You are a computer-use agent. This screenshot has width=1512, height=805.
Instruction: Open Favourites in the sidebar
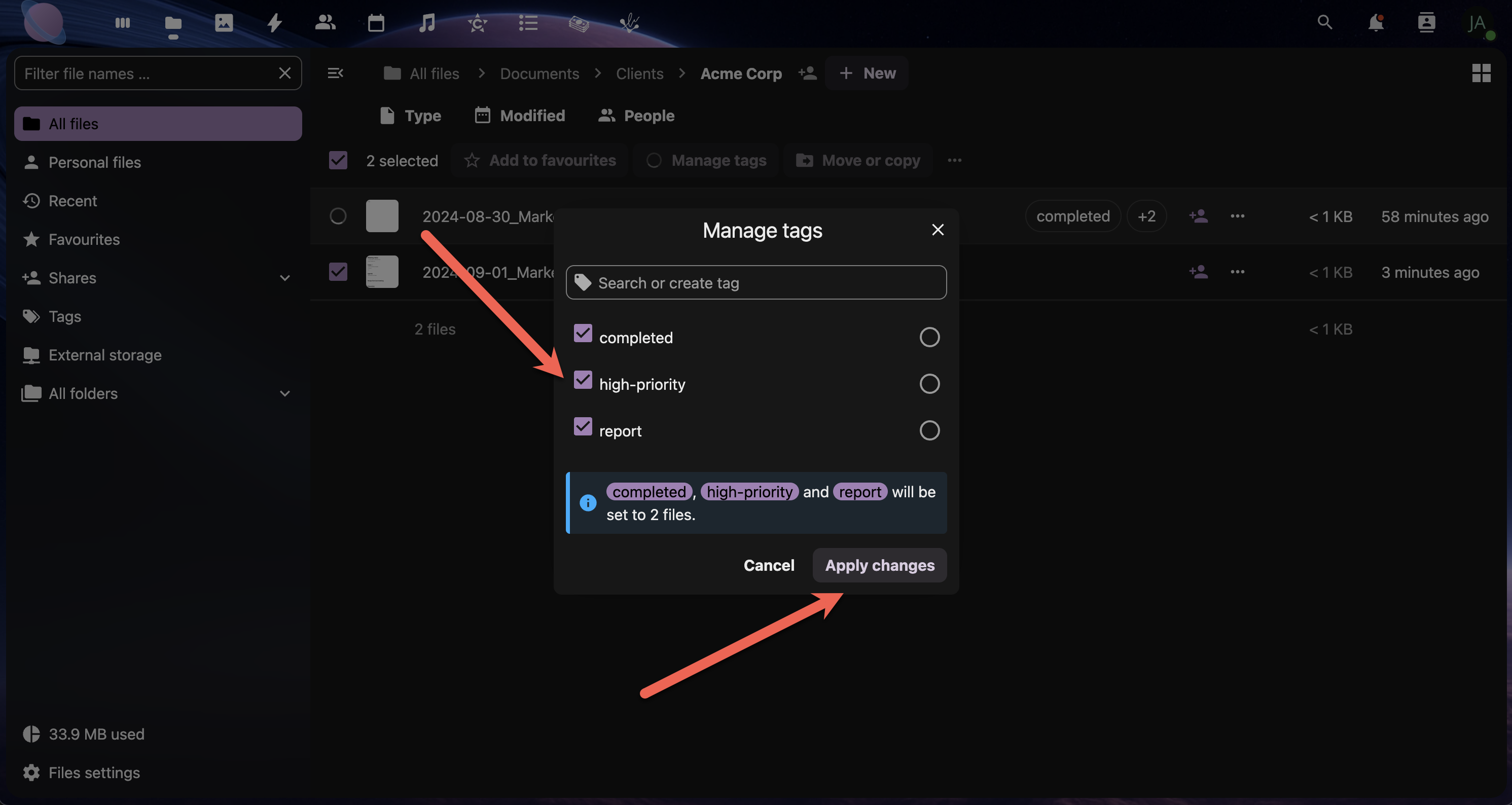84,239
